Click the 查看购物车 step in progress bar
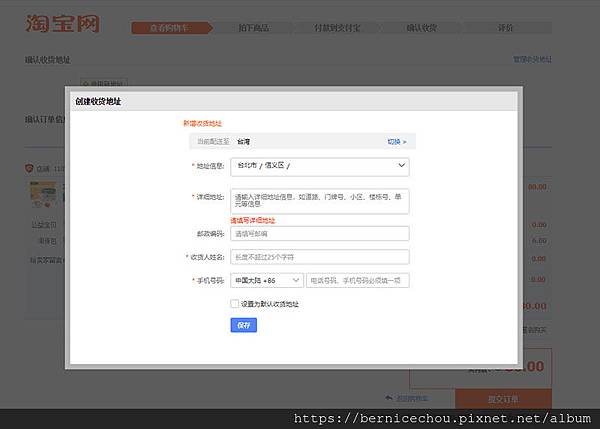The height and width of the screenshot is (429, 600). [171, 28]
